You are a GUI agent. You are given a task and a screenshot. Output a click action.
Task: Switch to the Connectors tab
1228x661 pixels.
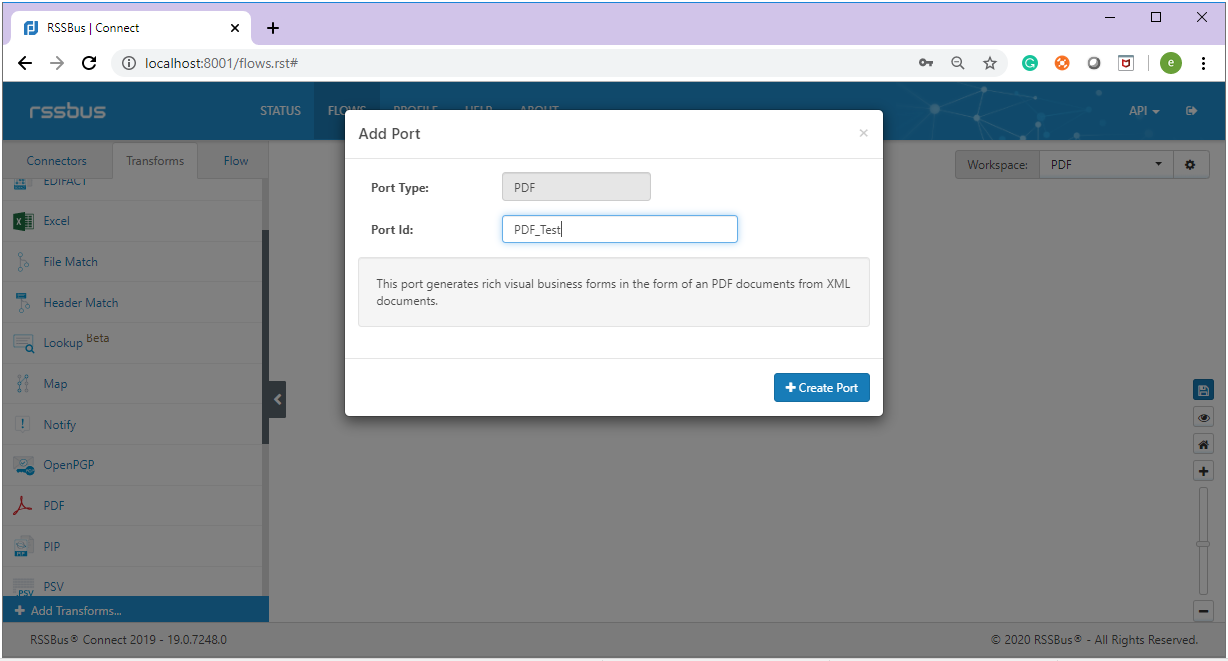pyautogui.click(x=56, y=161)
